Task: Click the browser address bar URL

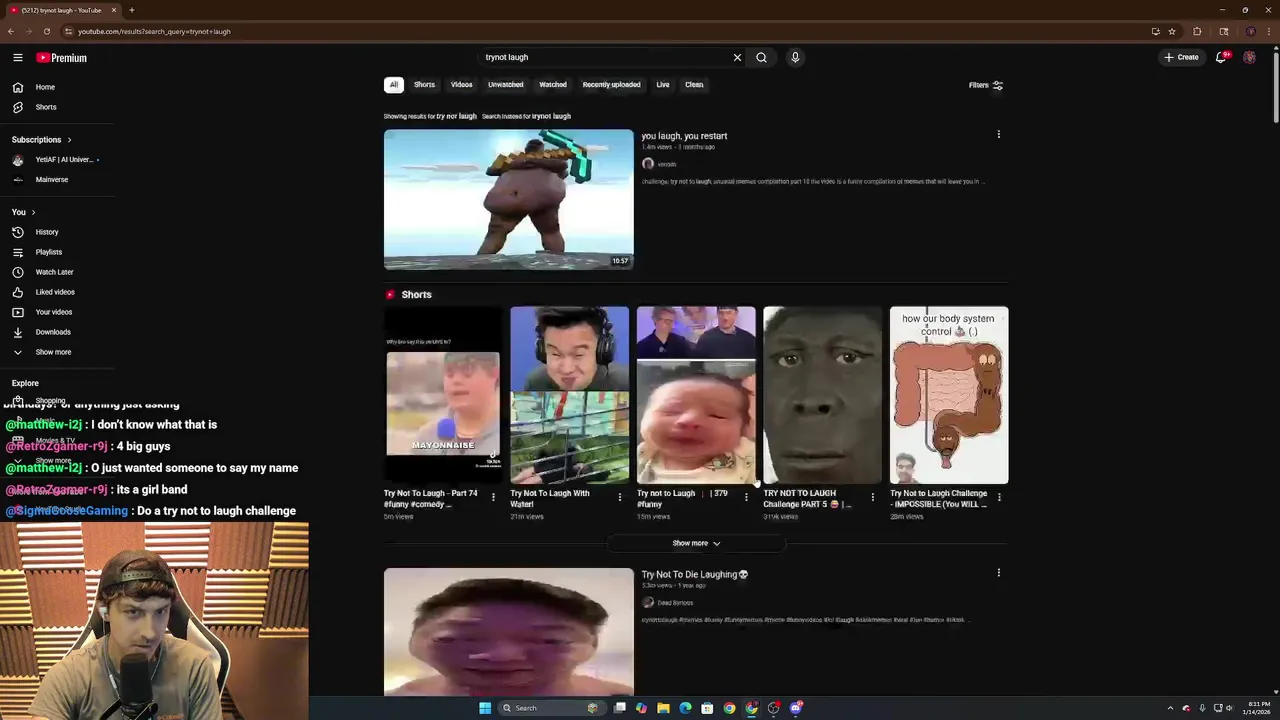Action: pos(154,31)
